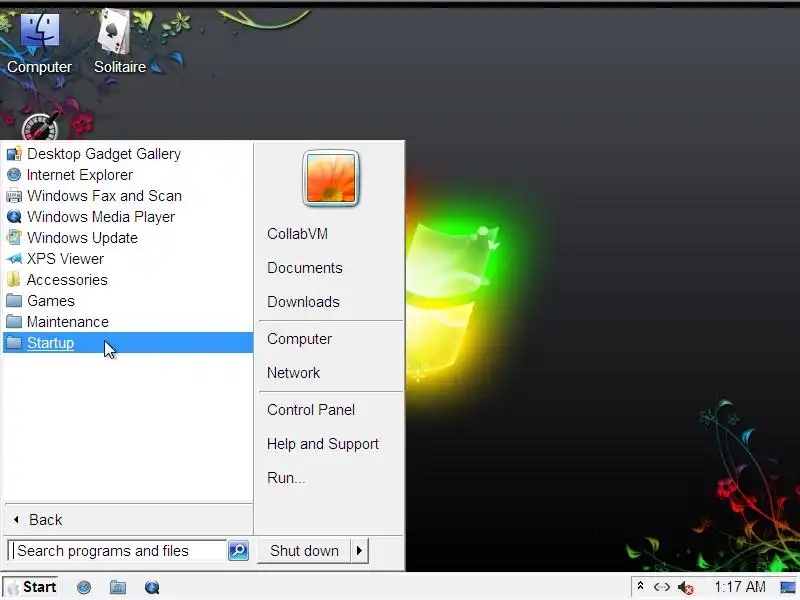Click the muted volume tray icon
The width and height of the screenshot is (800, 600).
tap(686, 588)
